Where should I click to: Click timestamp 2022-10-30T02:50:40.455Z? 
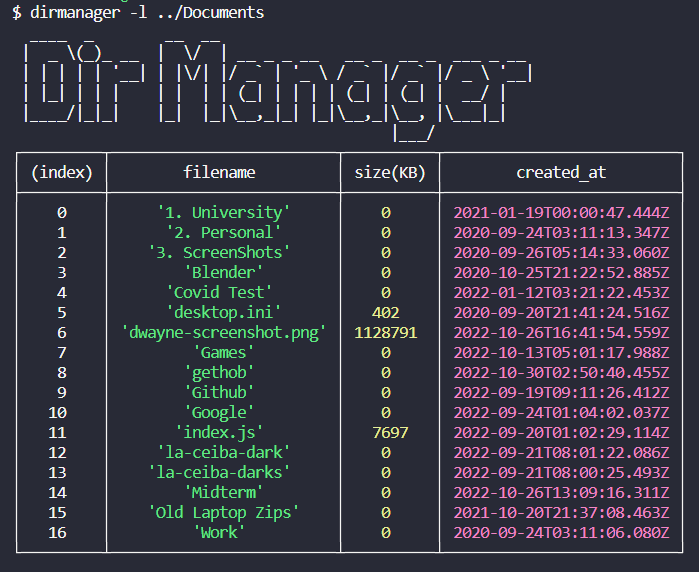point(561,373)
